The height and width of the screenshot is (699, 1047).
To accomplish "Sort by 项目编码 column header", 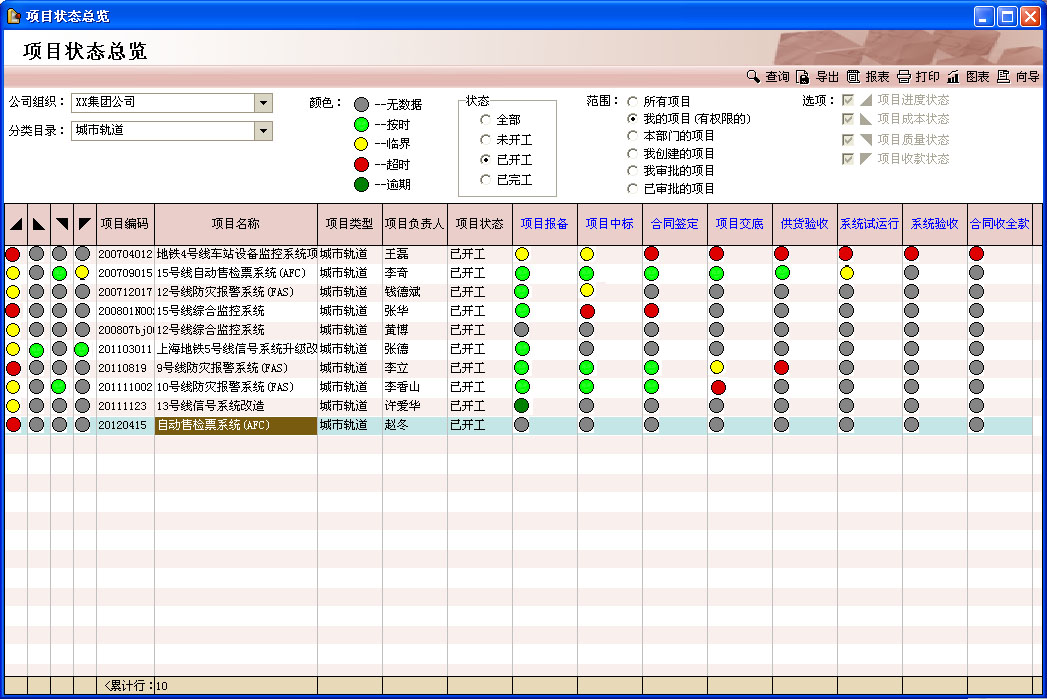I will (125, 224).
